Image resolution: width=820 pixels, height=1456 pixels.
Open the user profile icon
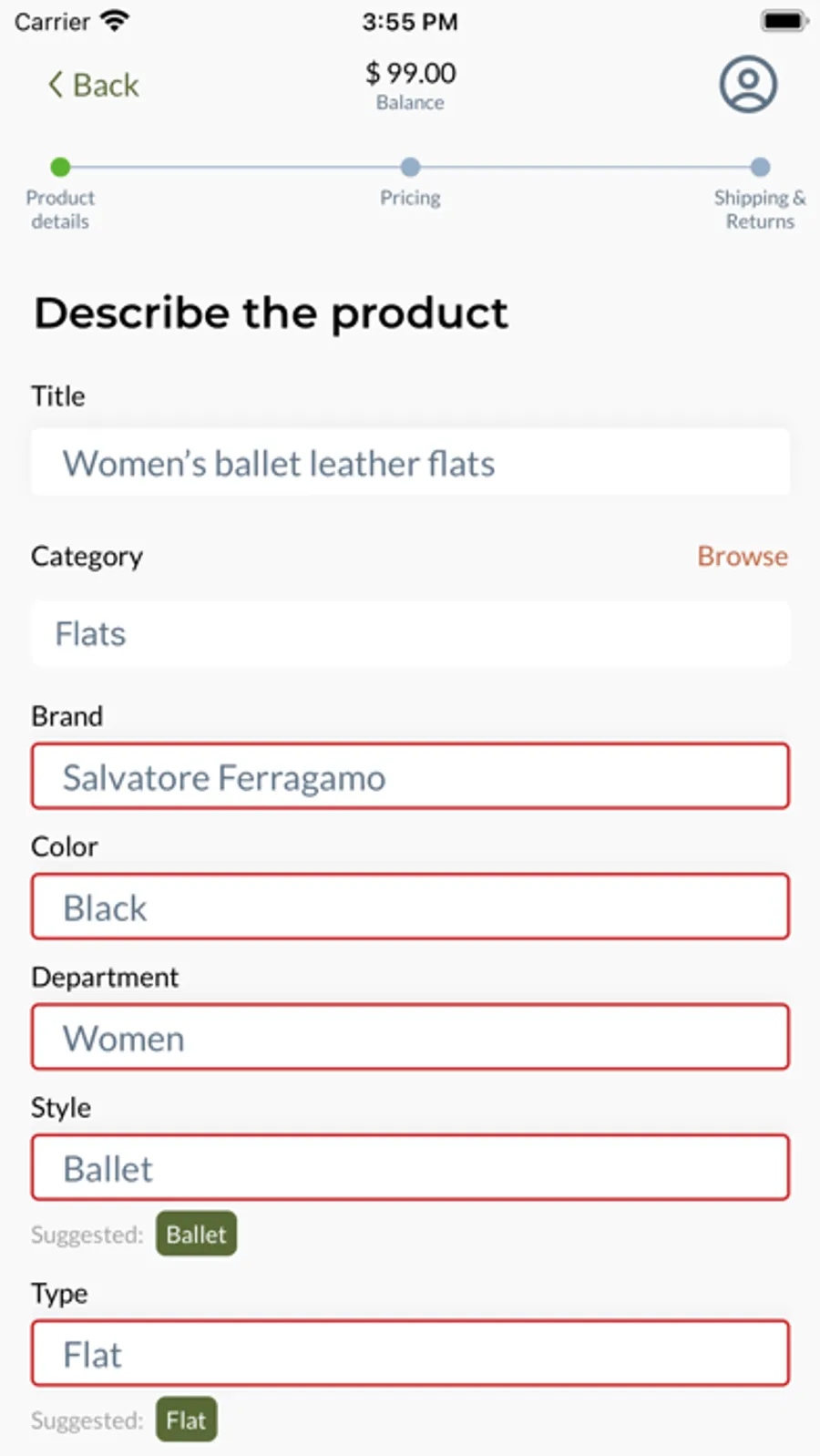tap(748, 85)
